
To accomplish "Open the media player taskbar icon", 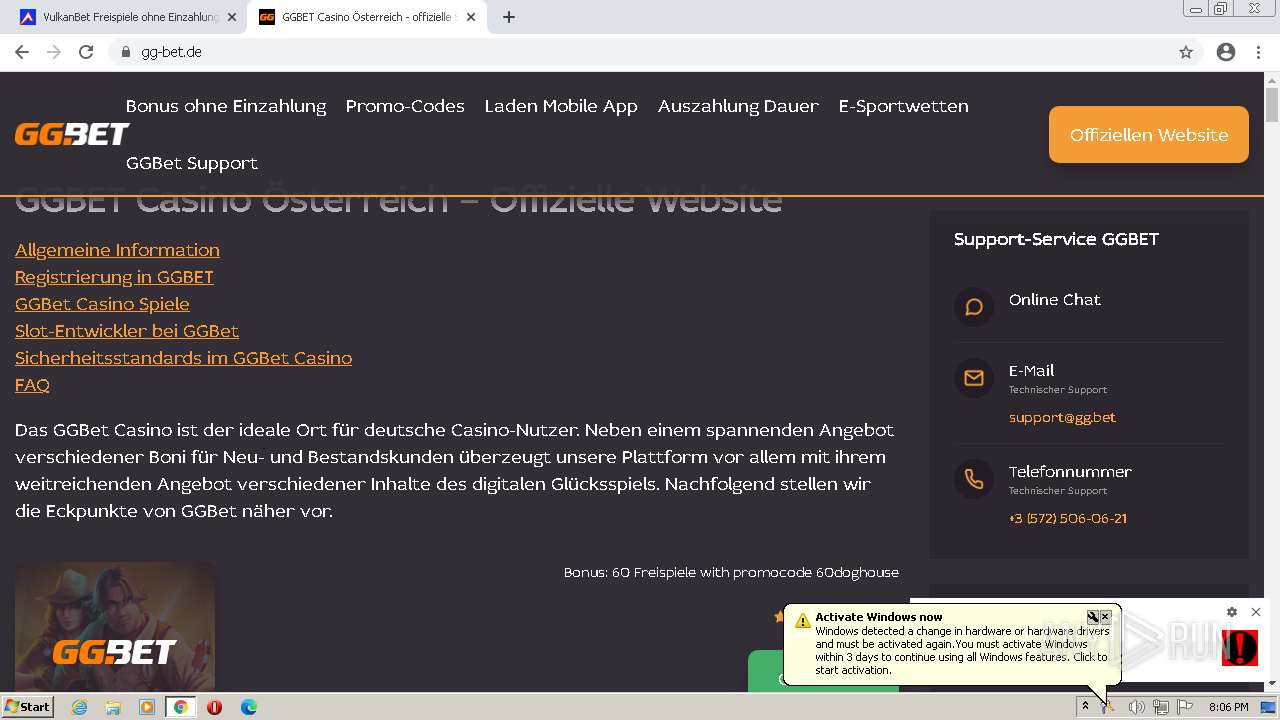I will 147,707.
